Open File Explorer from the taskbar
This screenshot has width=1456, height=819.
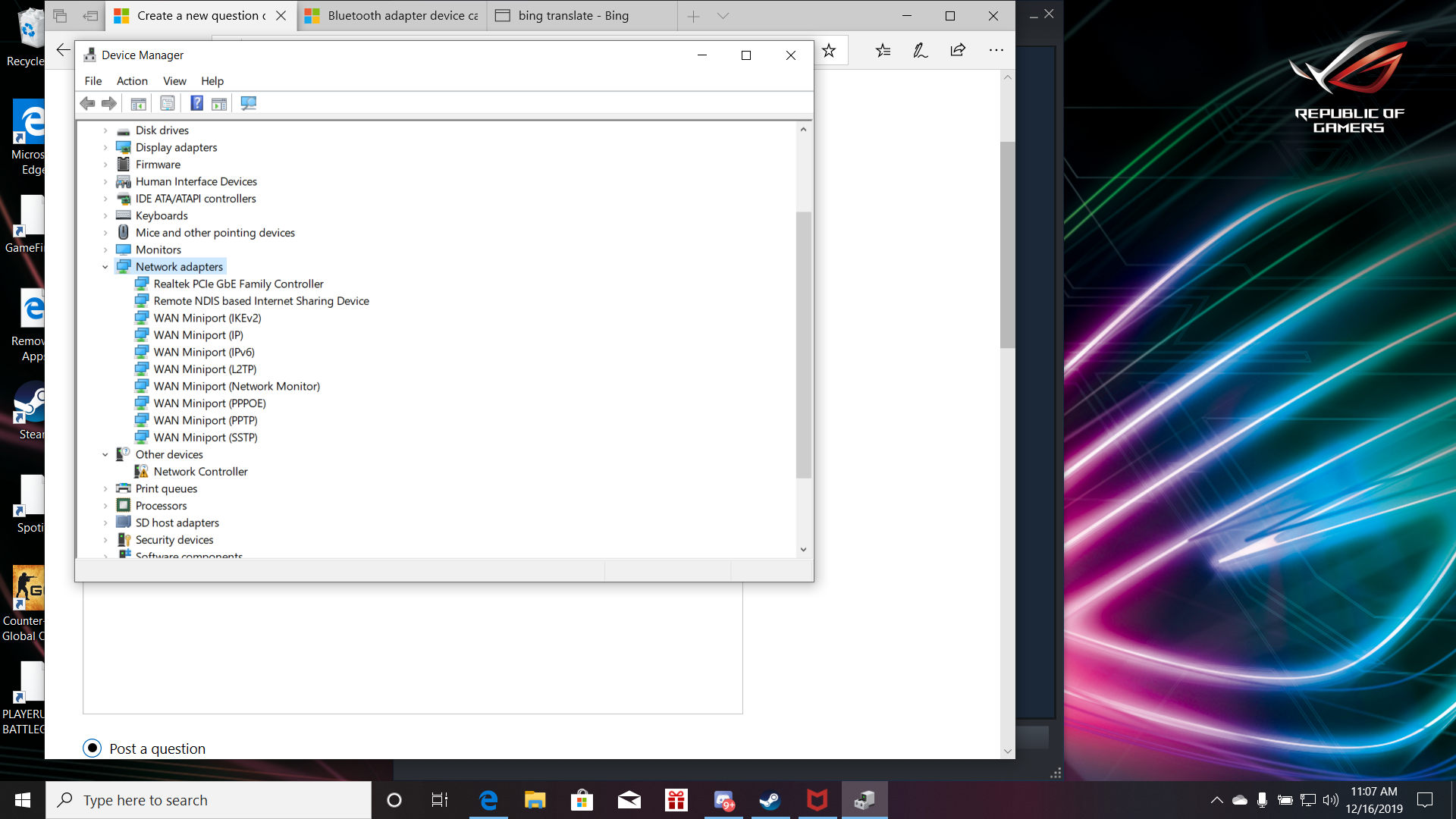click(535, 800)
